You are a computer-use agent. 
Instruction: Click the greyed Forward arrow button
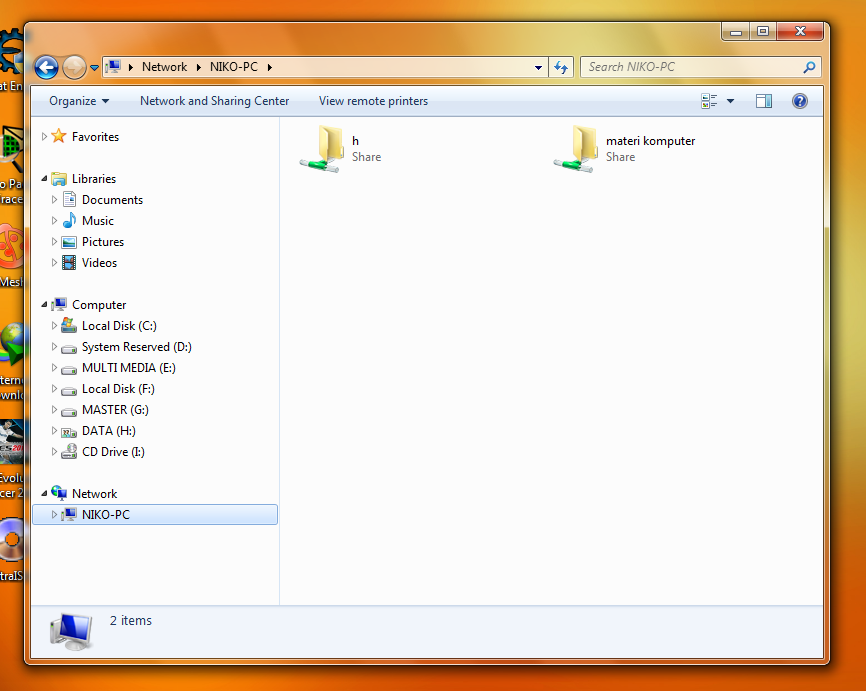(74, 67)
